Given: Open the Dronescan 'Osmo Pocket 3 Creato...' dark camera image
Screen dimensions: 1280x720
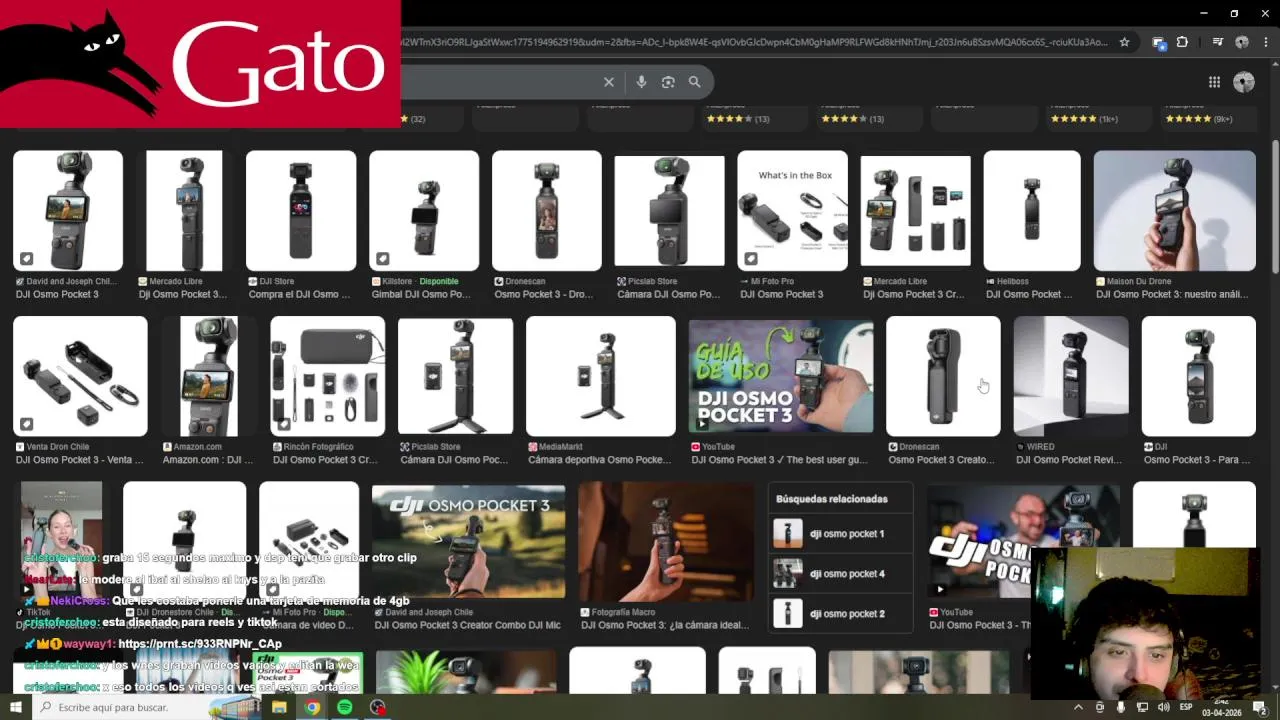Looking at the screenshot, I should 943,377.
